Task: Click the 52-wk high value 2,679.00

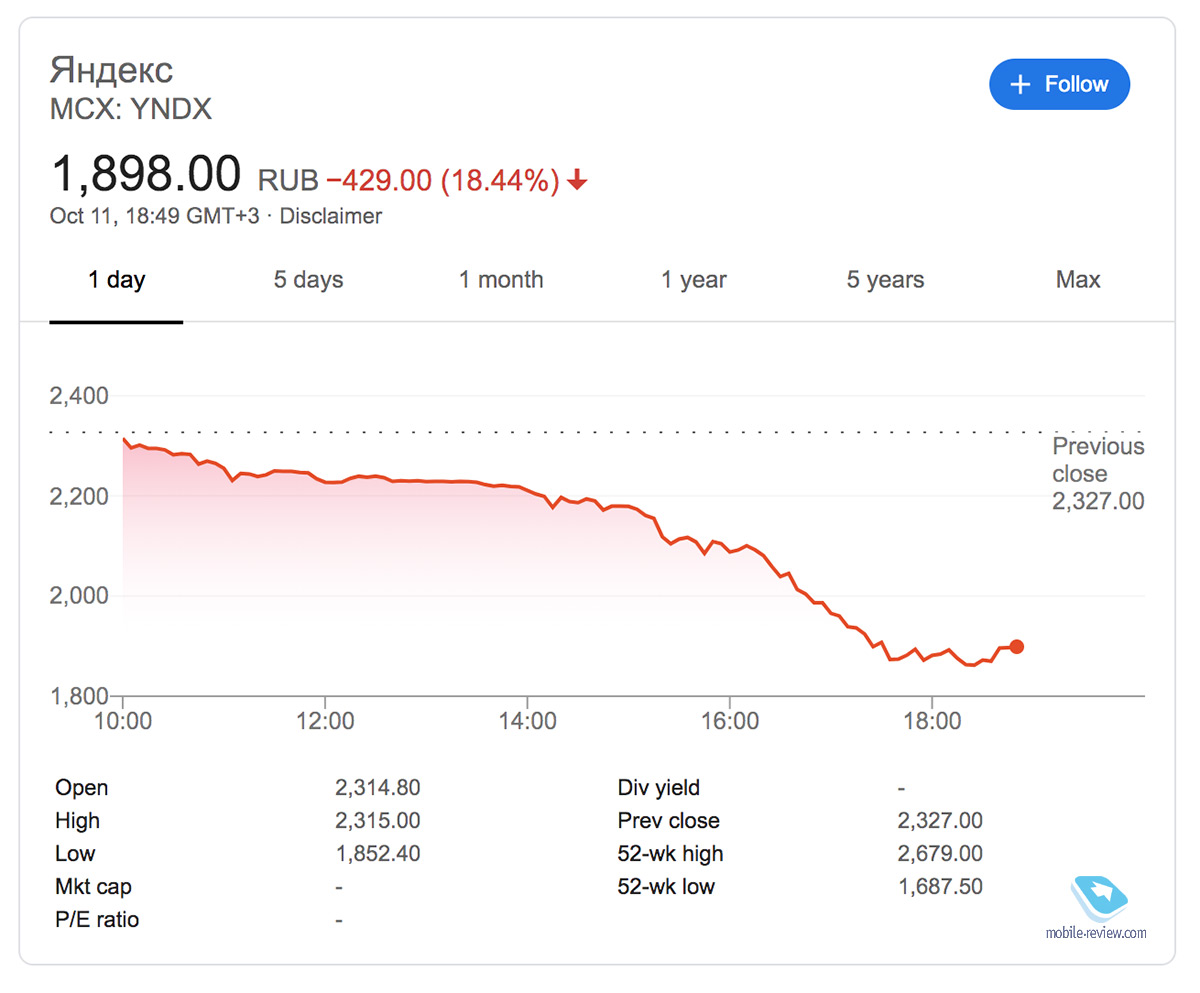Action: click(x=940, y=854)
